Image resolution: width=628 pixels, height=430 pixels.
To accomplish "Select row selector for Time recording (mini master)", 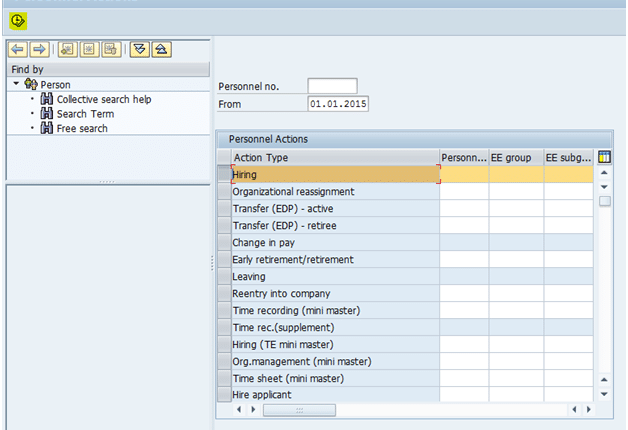I will (x=224, y=310).
